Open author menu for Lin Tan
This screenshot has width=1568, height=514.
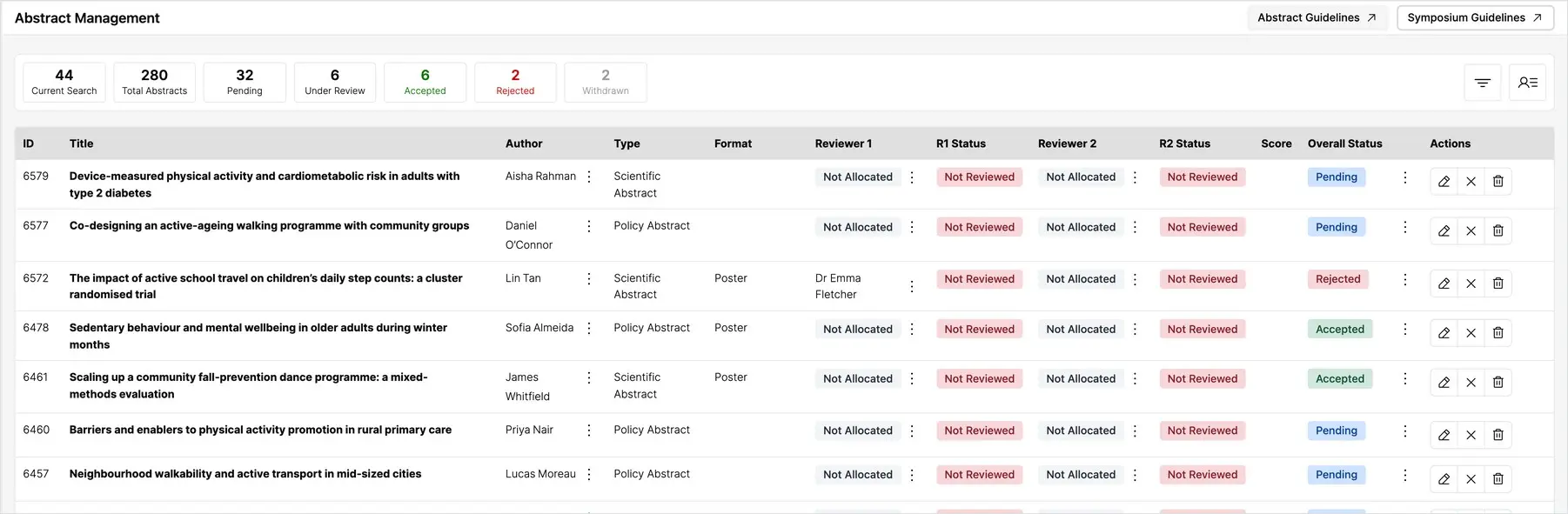click(589, 278)
